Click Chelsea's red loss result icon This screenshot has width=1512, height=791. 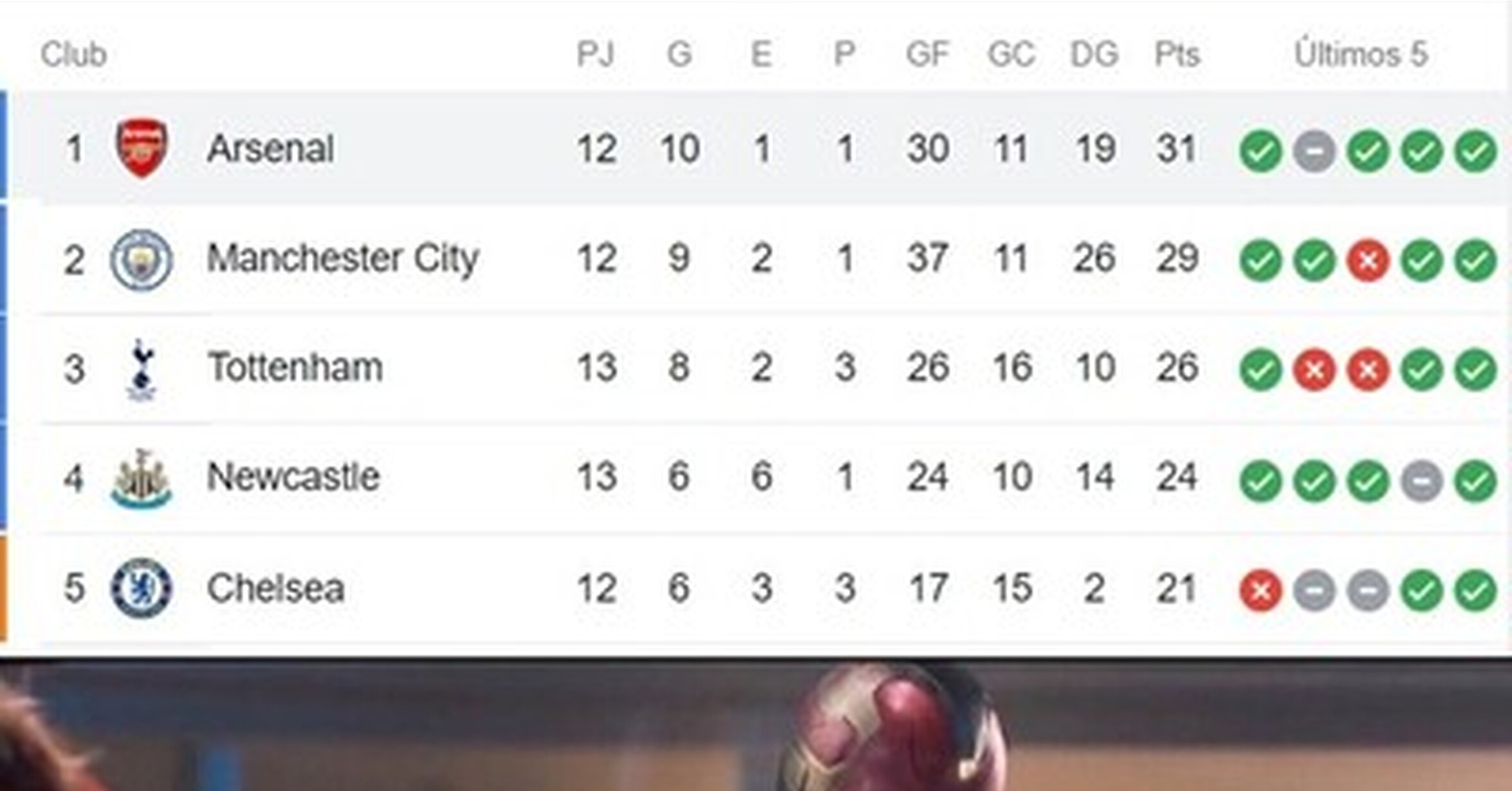[1261, 590]
